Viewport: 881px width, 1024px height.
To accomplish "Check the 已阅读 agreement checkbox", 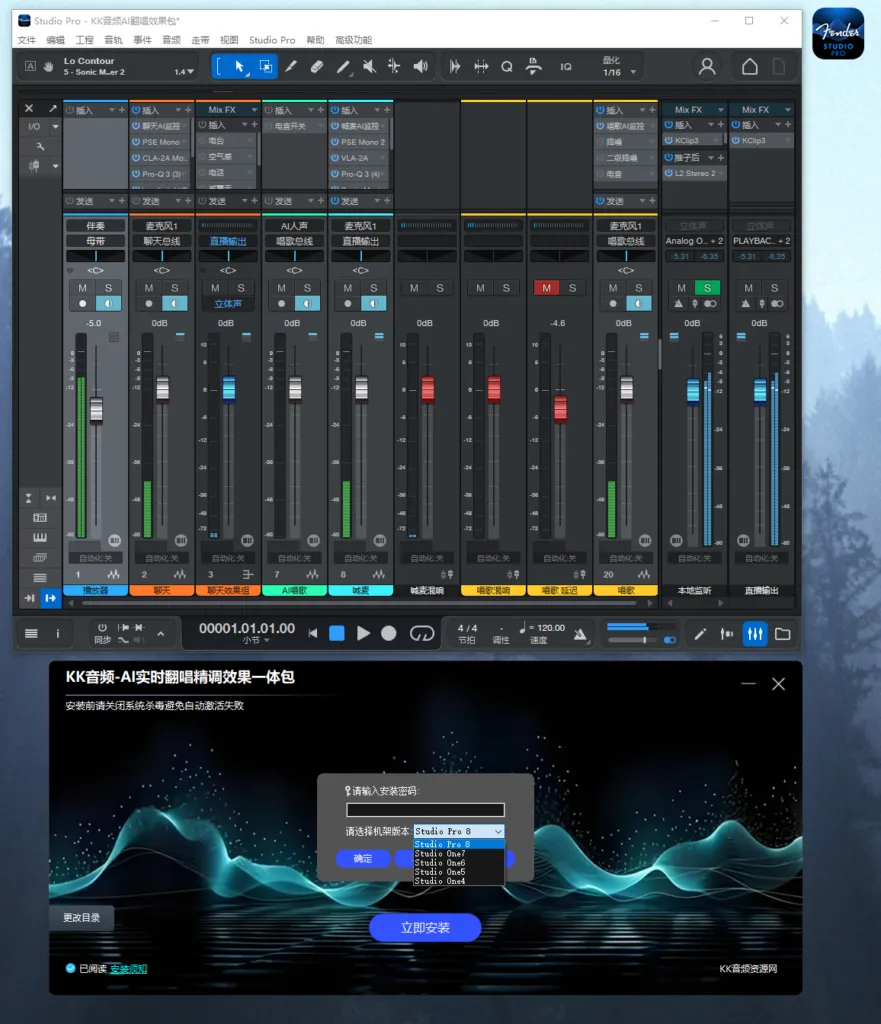I will [71, 968].
